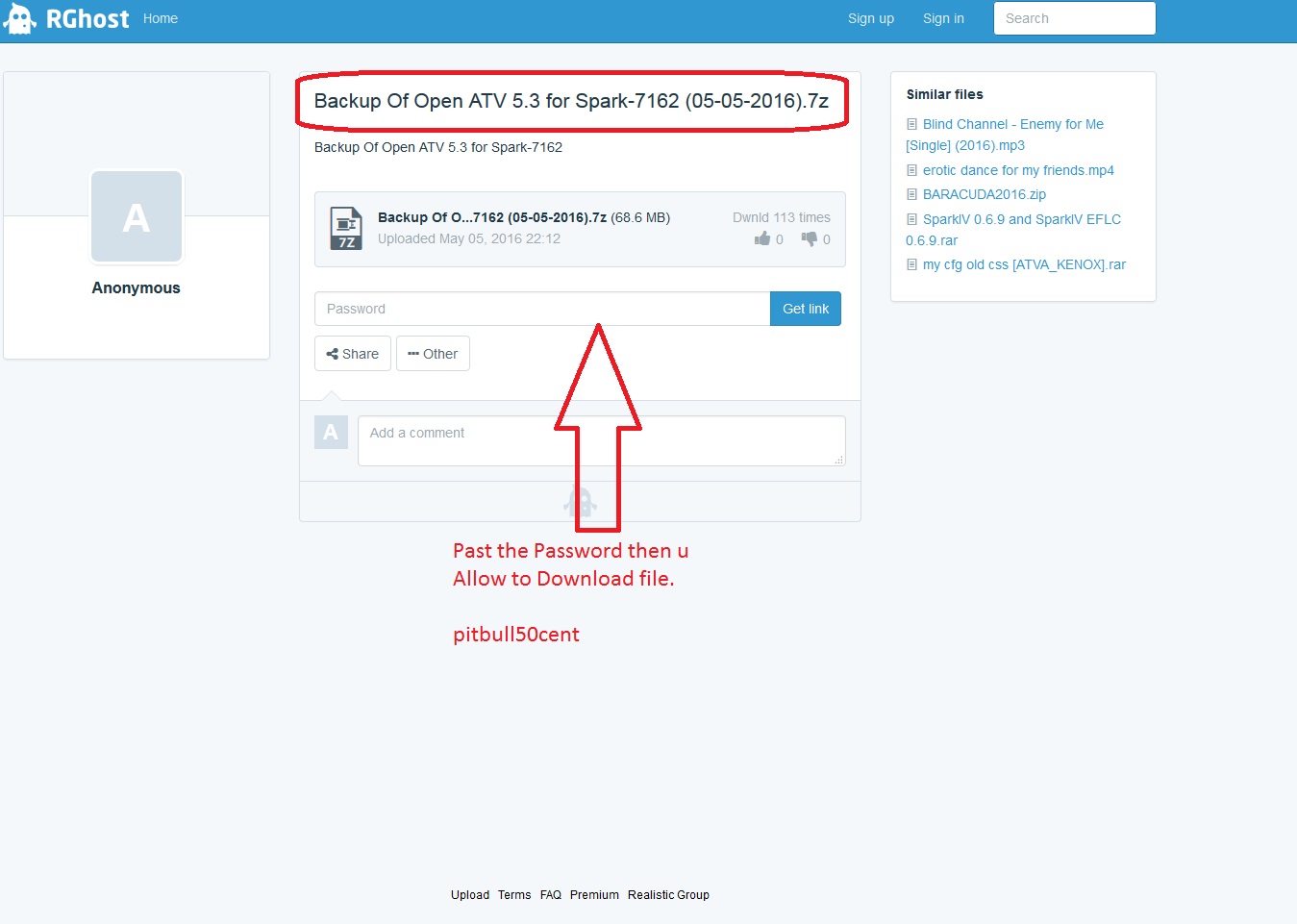Open the BARACUDA2016.zip similar file
The height and width of the screenshot is (924, 1297).
[984, 194]
